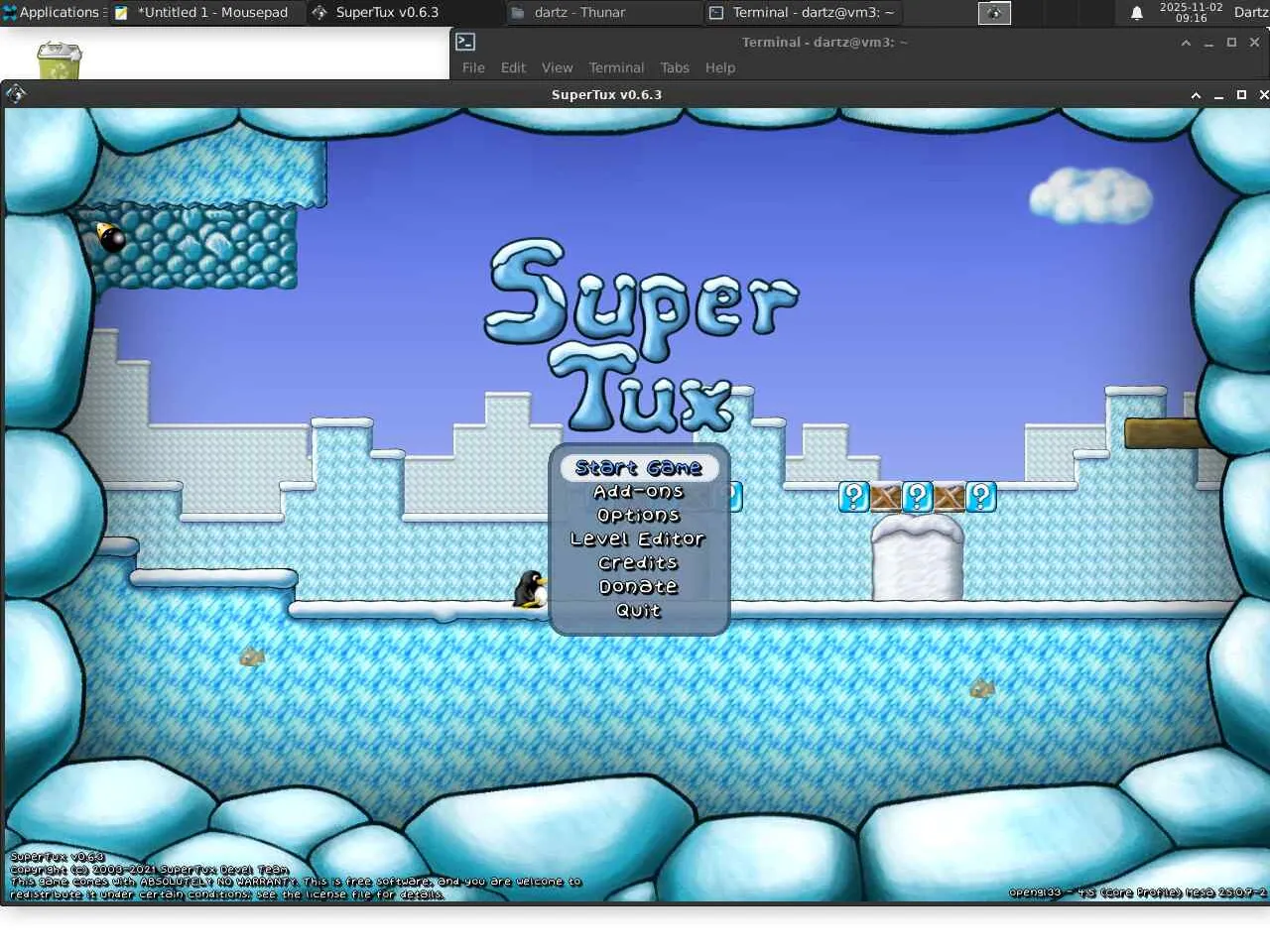Maximize the SuperTux window
This screenshot has width=1270, height=952.
pos(1241,95)
